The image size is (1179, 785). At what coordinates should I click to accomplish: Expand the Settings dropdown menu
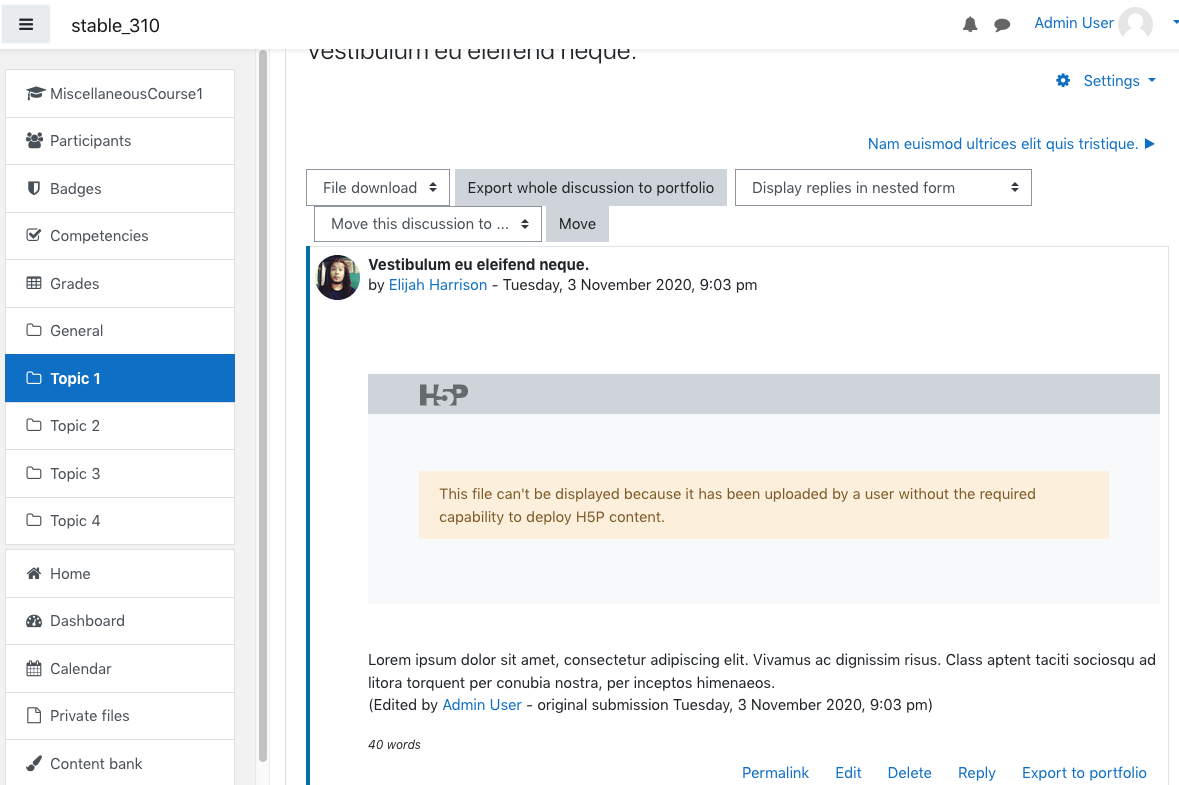point(1119,80)
